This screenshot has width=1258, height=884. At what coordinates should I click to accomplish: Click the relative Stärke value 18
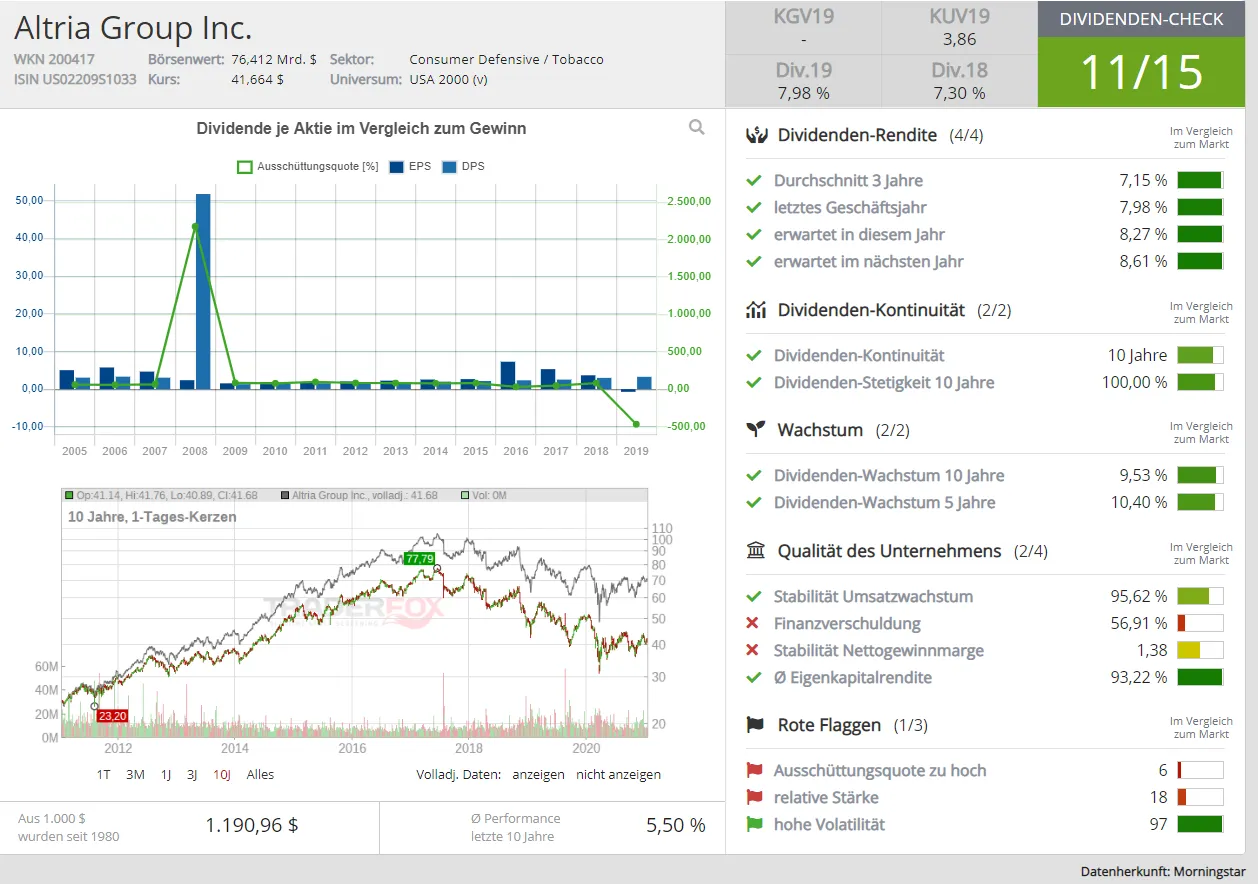coord(1158,797)
